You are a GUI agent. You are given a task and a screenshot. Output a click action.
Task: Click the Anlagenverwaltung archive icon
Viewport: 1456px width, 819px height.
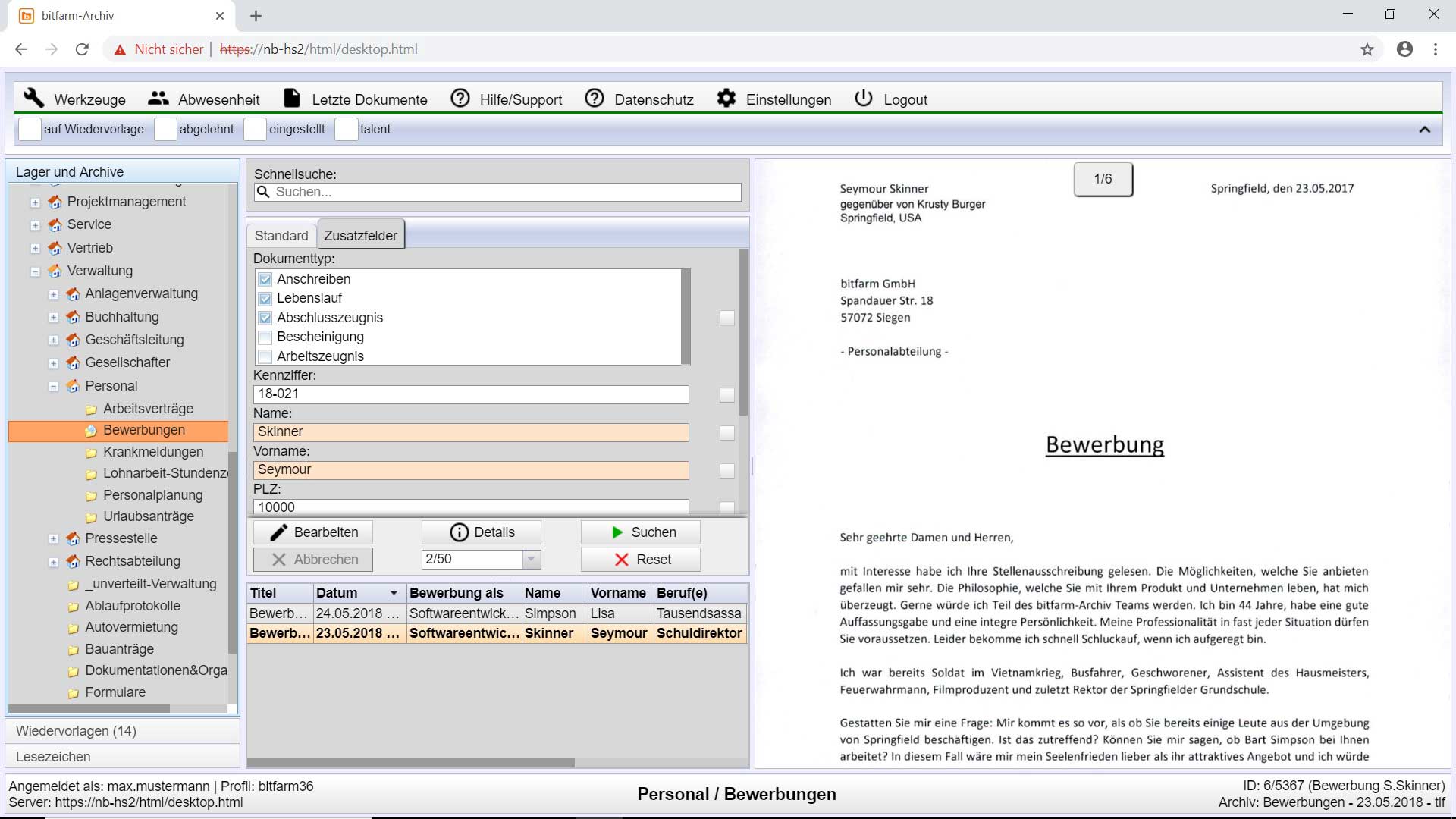point(73,293)
